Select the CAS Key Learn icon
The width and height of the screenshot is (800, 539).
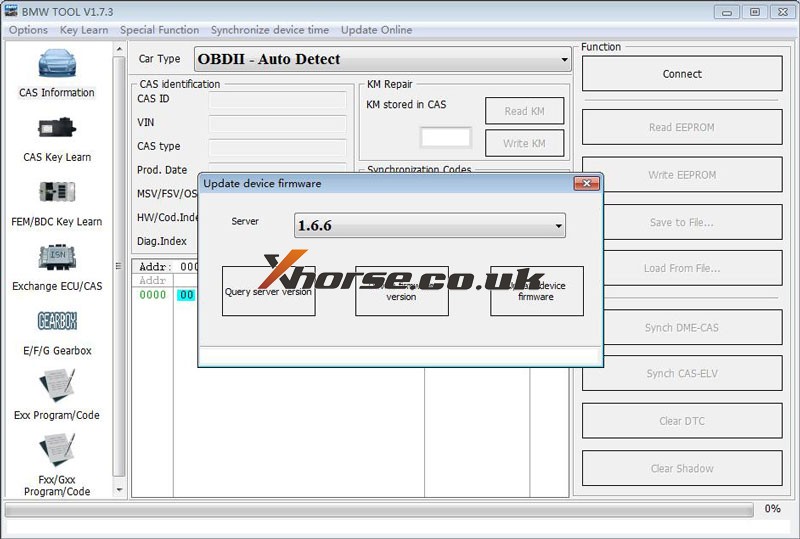coord(57,128)
